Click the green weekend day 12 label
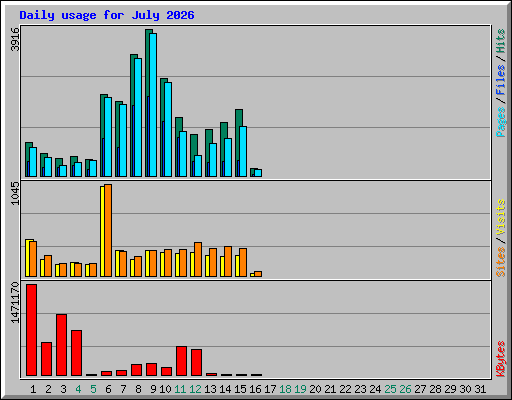Viewport: 512px width, 400px height. pyautogui.click(x=195, y=389)
